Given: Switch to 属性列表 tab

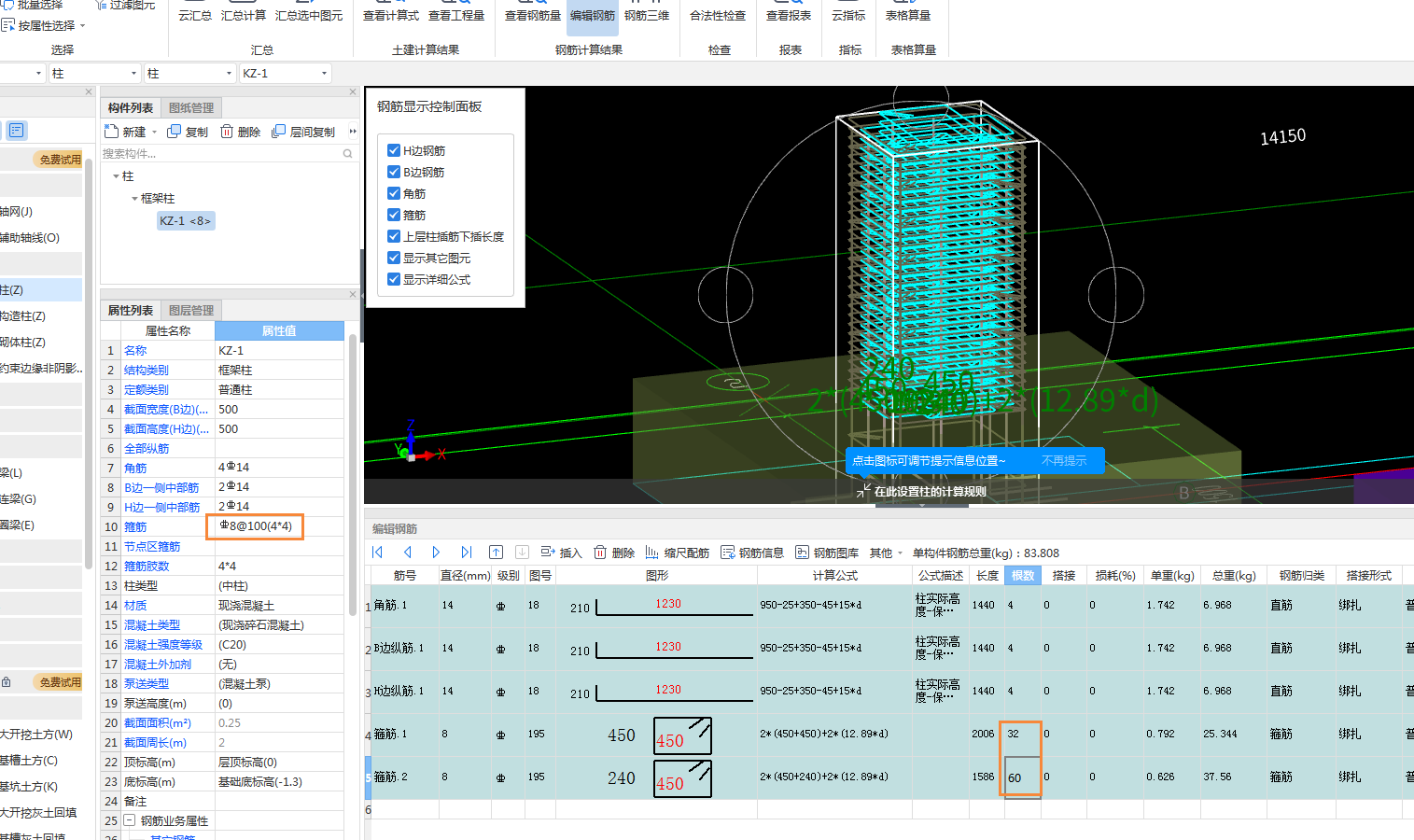Looking at the screenshot, I should coord(131,311).
